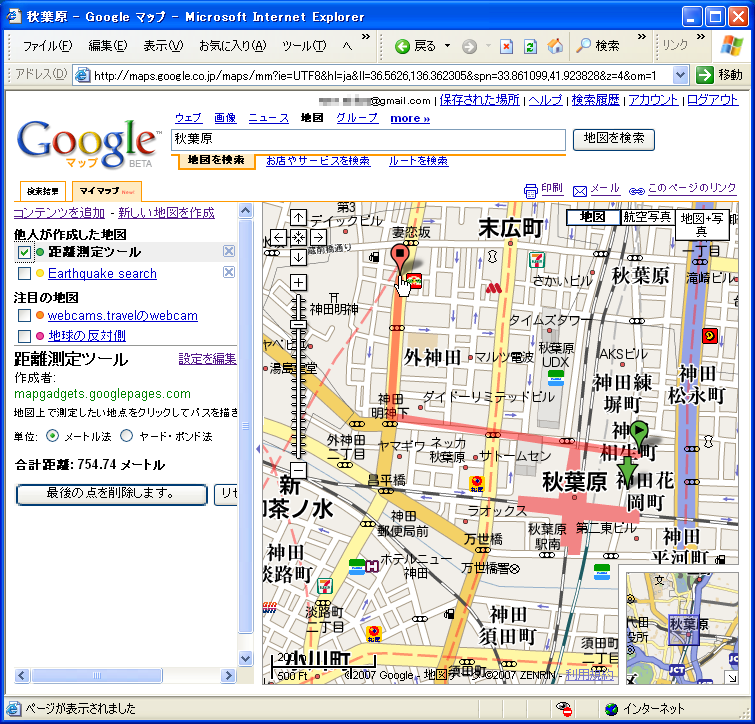
Task: Enable the webcams.travel webcam checkbox
Action: [24, 315]
